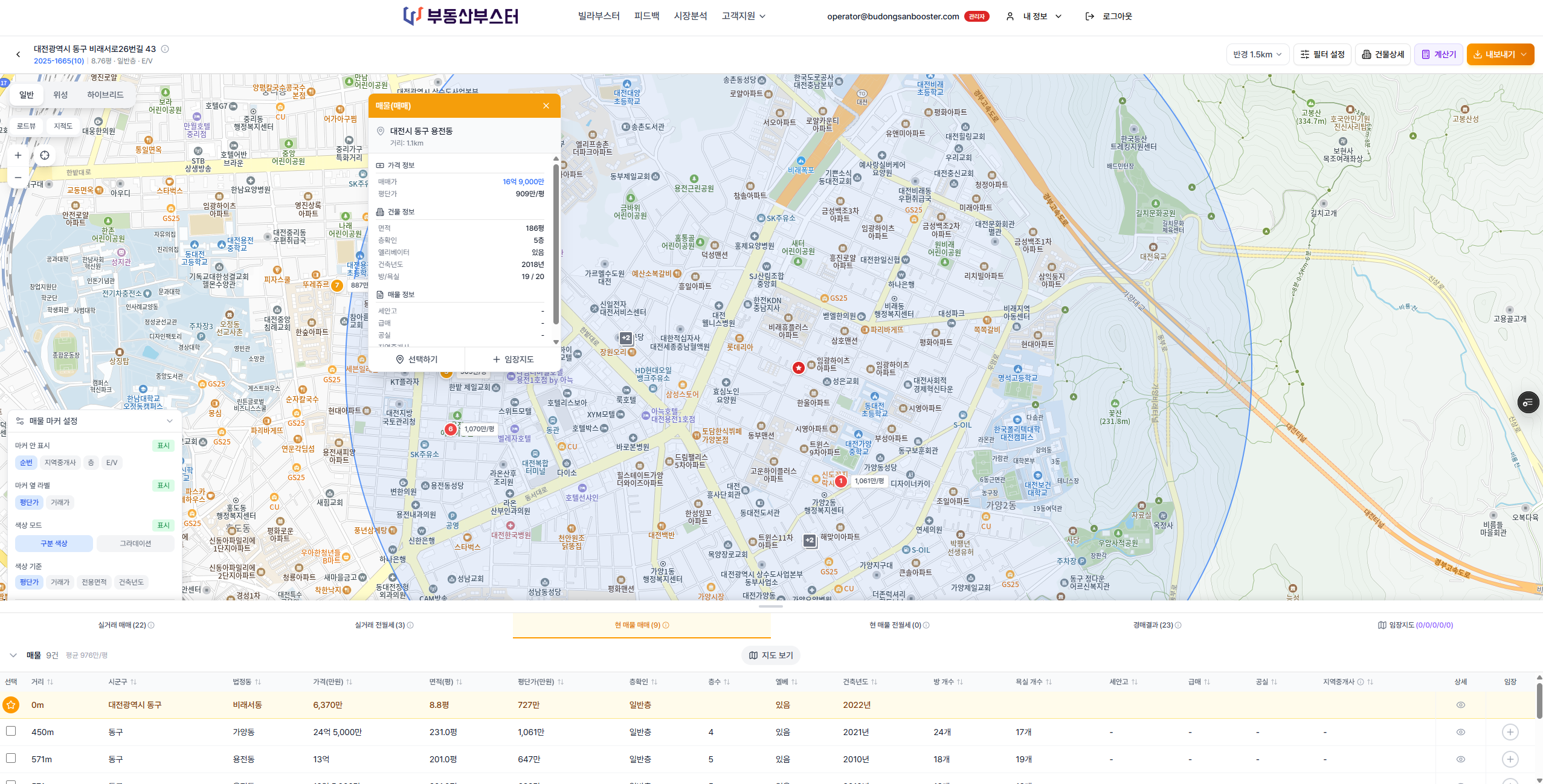This screenshot has height=784, width=1543.
Task: Click the 지도 보기 button above the listings table
Action: 771,655
